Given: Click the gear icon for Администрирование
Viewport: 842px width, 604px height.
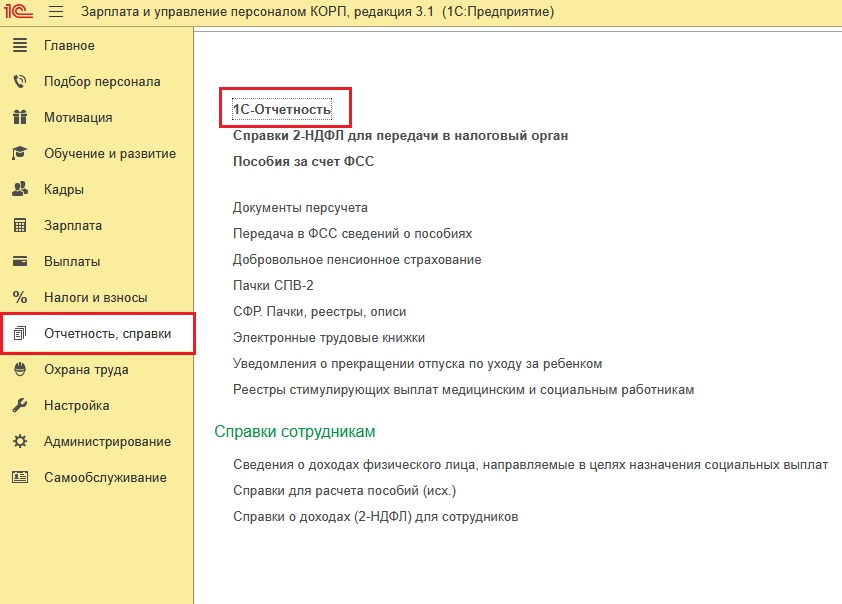Looking at the screenshot, I should point(19,442).
